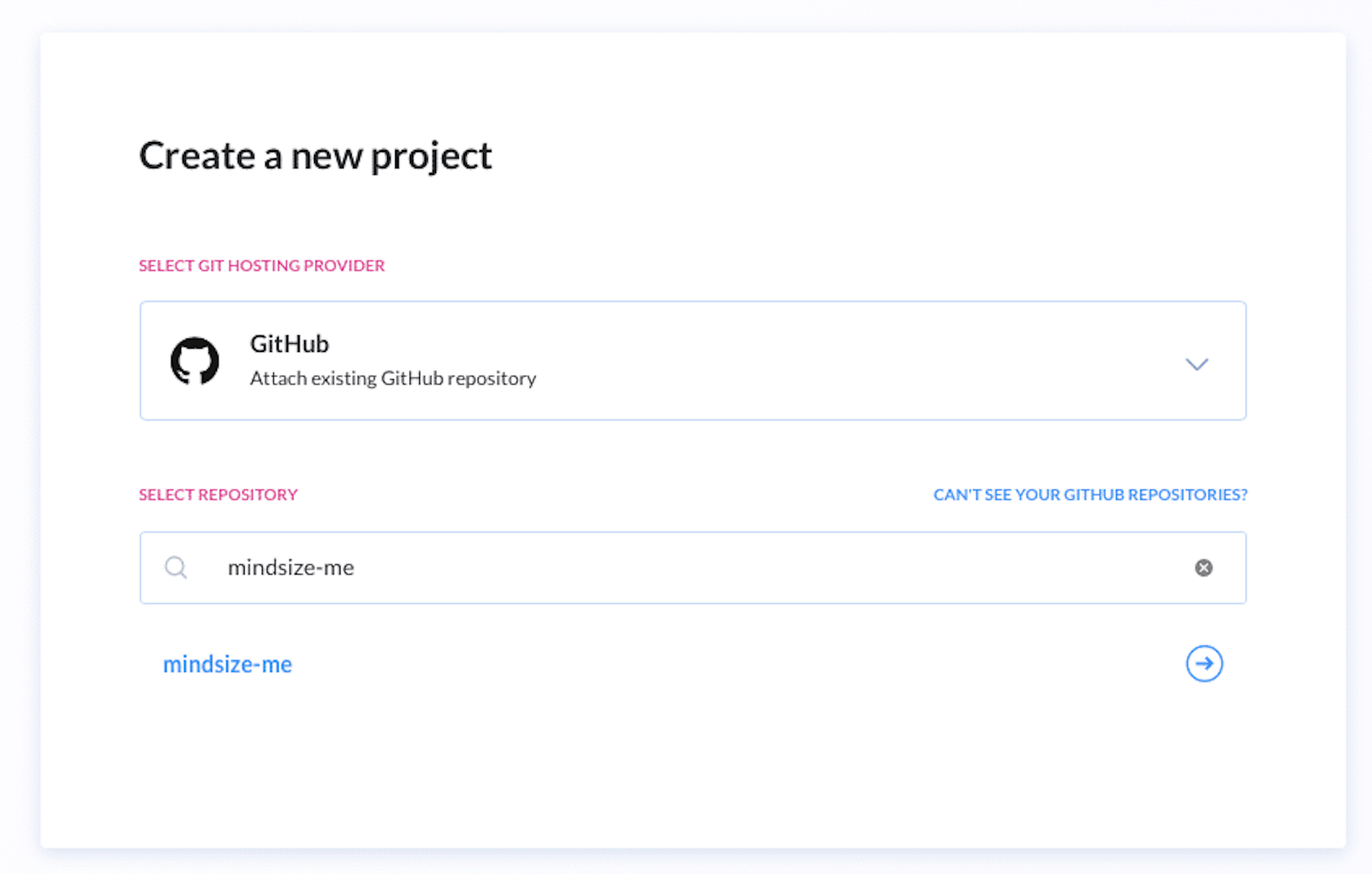The width and height of the screenshot is (1372, 874).
Task: Click the 'Attach existing GitHub repository' subtitle
Action: (x=393, y=379)
